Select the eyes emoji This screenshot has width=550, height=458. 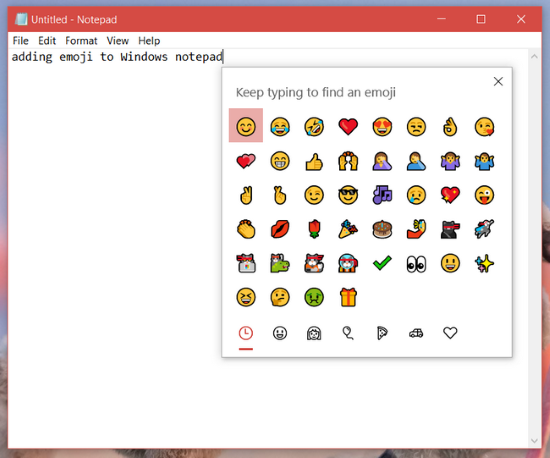(x=416, y=264)
